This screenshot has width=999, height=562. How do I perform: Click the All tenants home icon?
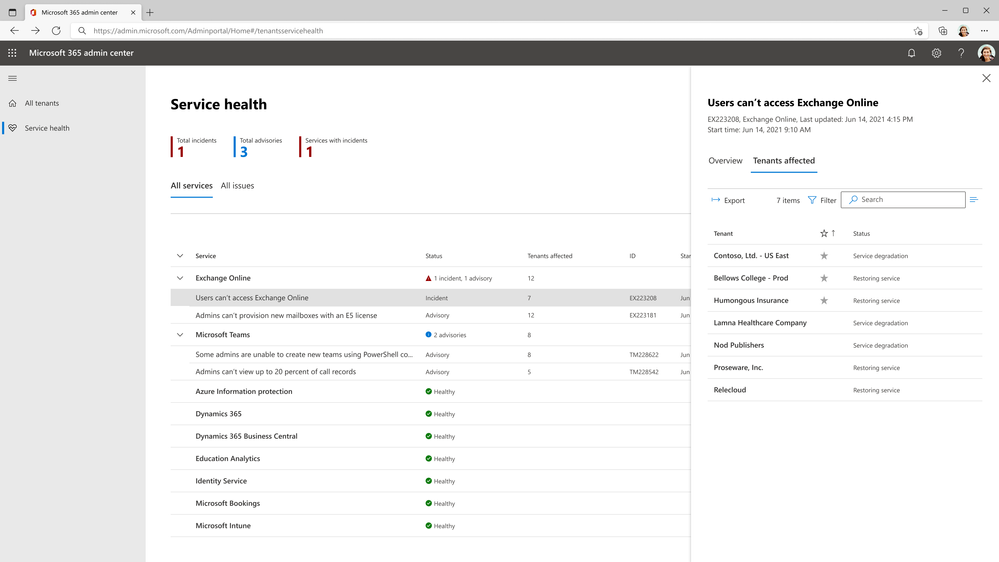[x=12, y=103]
